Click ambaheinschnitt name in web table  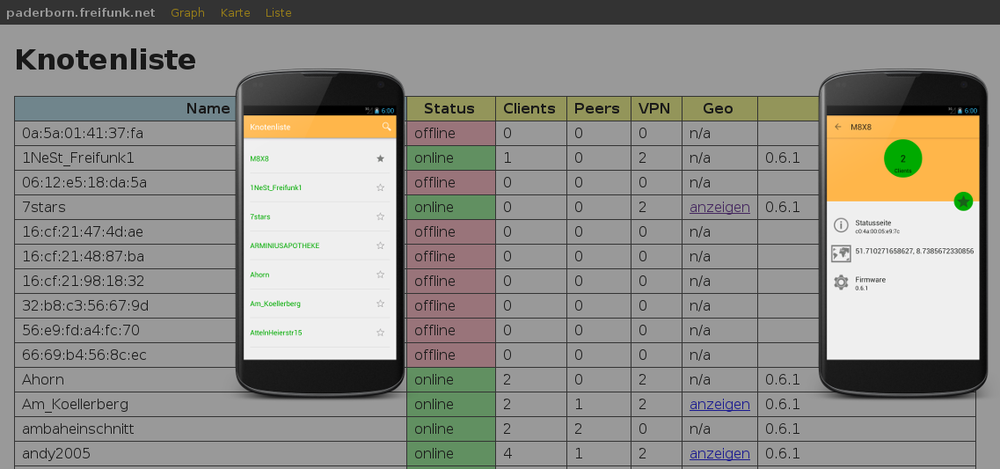tap(78, 429)
